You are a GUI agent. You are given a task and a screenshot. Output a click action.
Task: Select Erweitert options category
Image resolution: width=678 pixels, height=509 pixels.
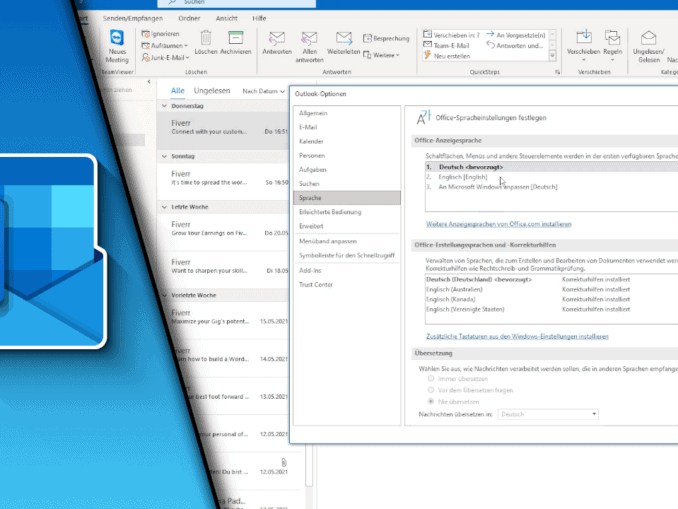347,226
